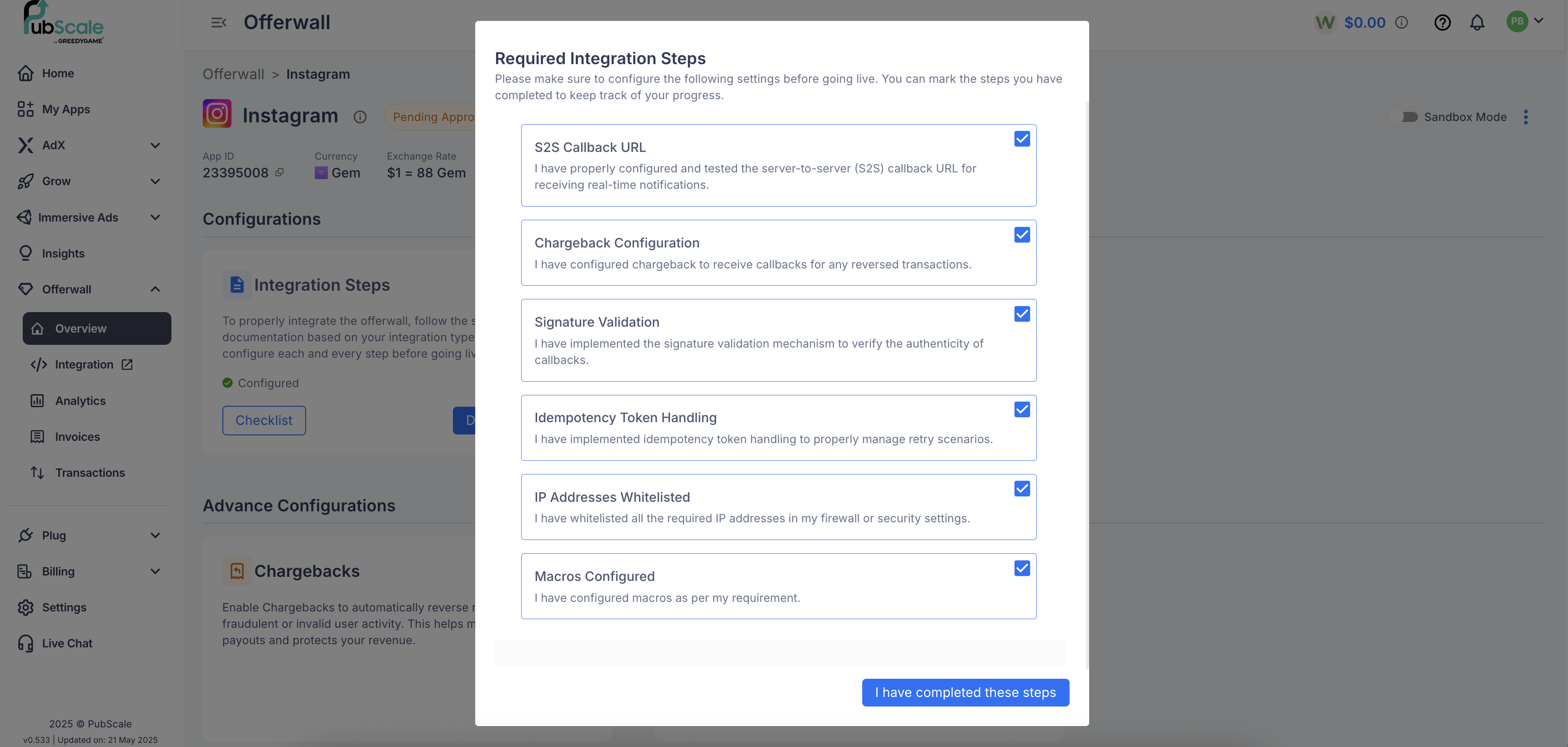Click the notification bell icon
The width and height of the screenshot is (1568, 747).
point(1477,23)
